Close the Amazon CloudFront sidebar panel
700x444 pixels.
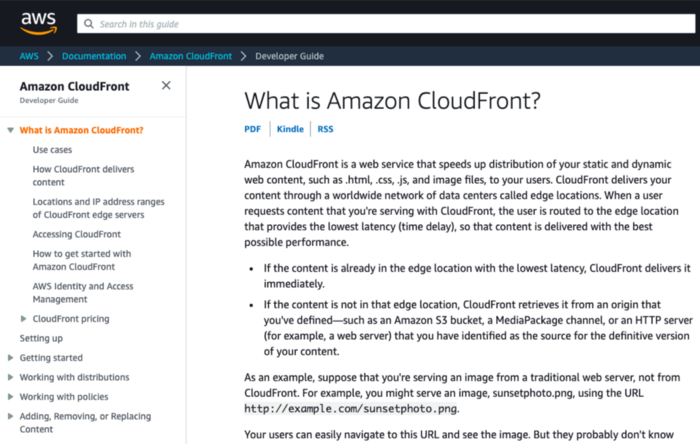click(166, 85)
